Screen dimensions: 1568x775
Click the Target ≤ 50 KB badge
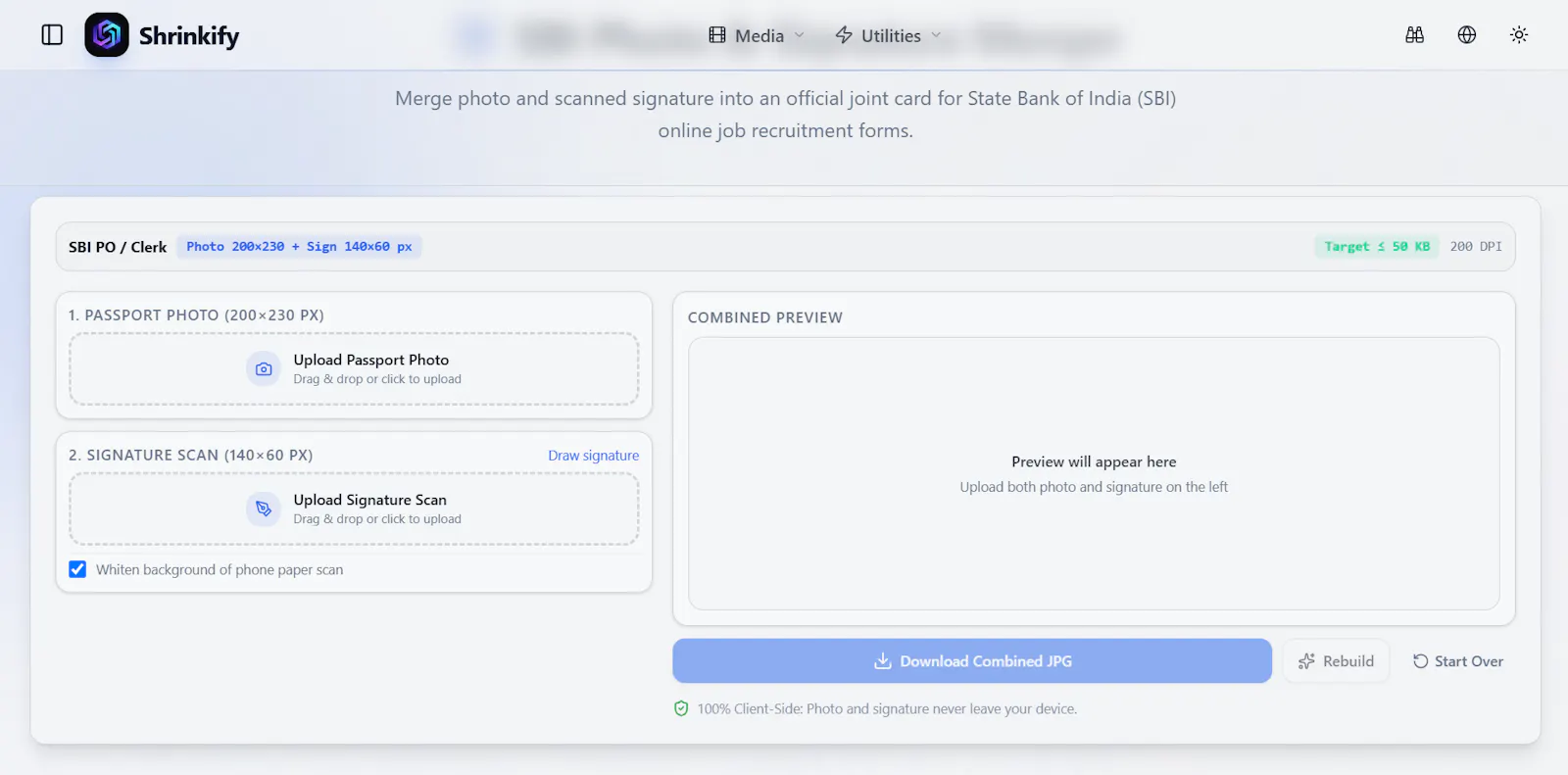tap(1377, 247)
